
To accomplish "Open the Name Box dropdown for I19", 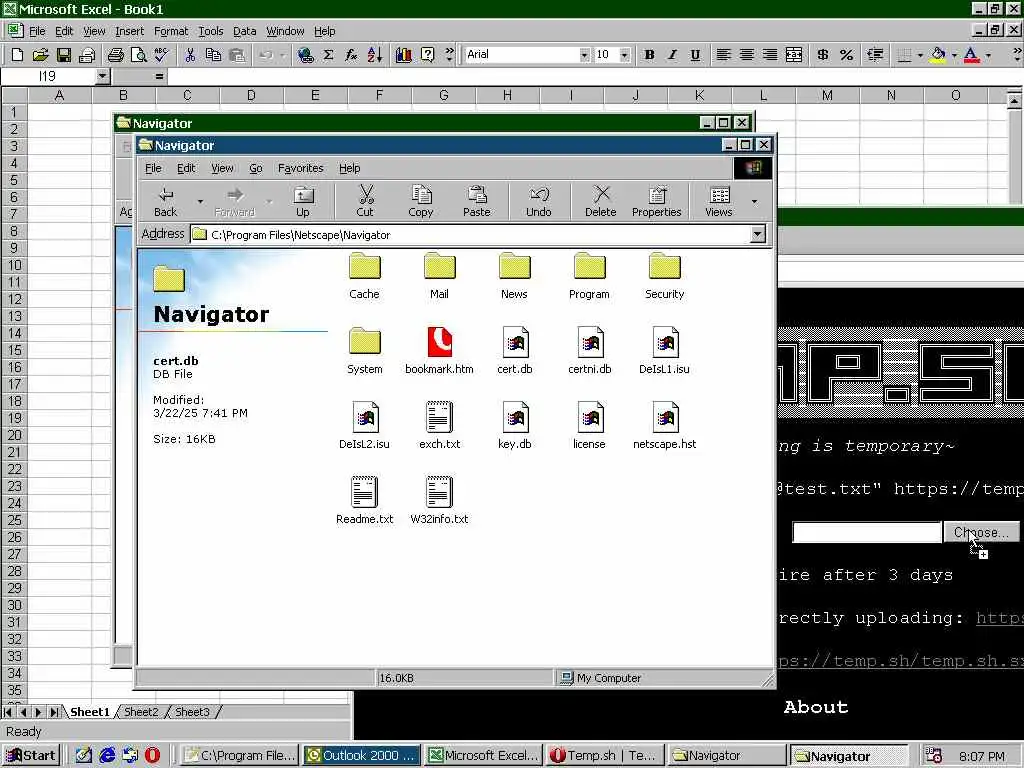I will pyautogui.click(x=103, y=77).
